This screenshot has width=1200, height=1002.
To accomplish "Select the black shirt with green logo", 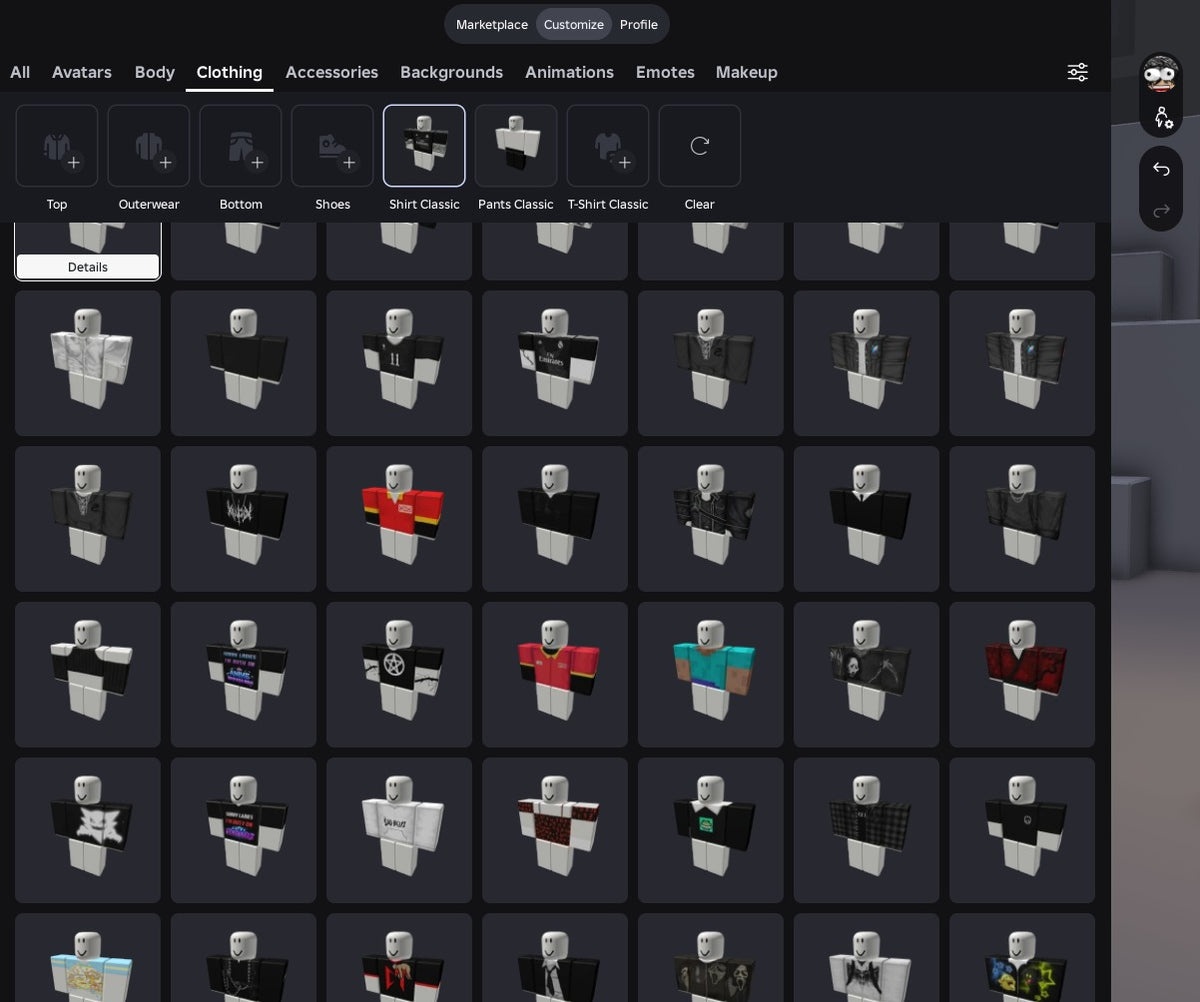I will click(711, 831).
